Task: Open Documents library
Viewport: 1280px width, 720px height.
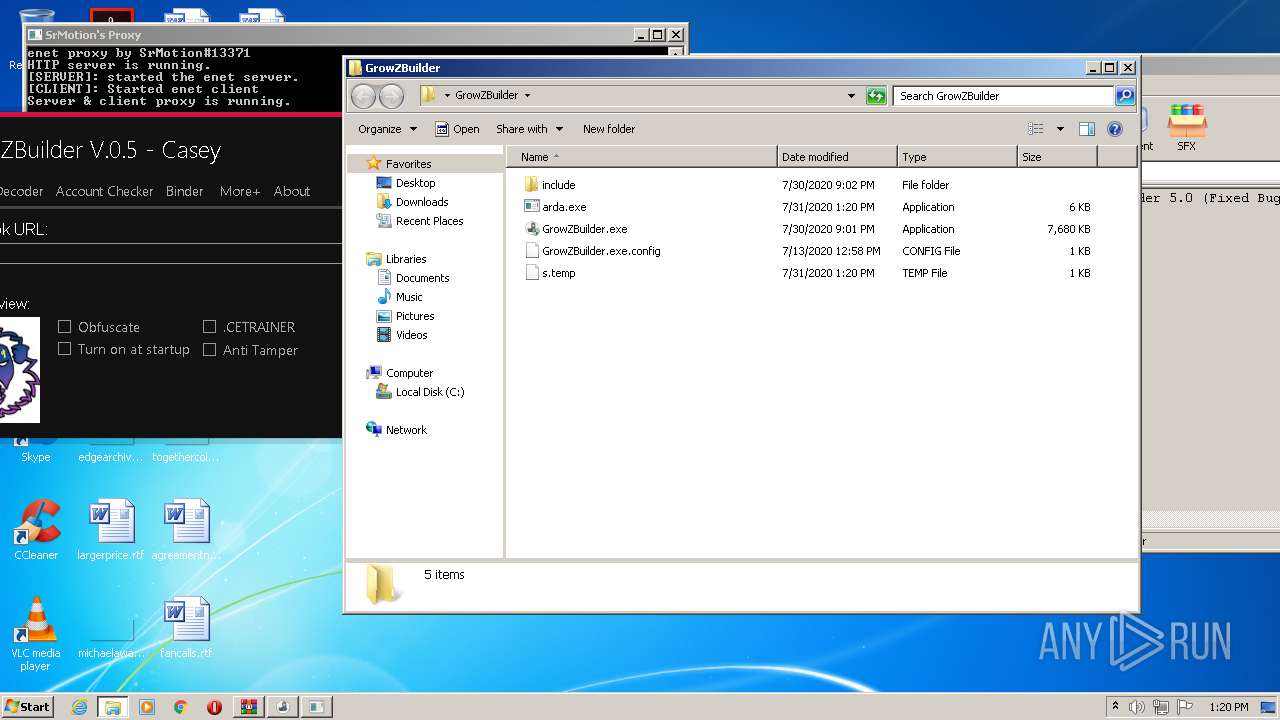Action: (x=413, y=278)
